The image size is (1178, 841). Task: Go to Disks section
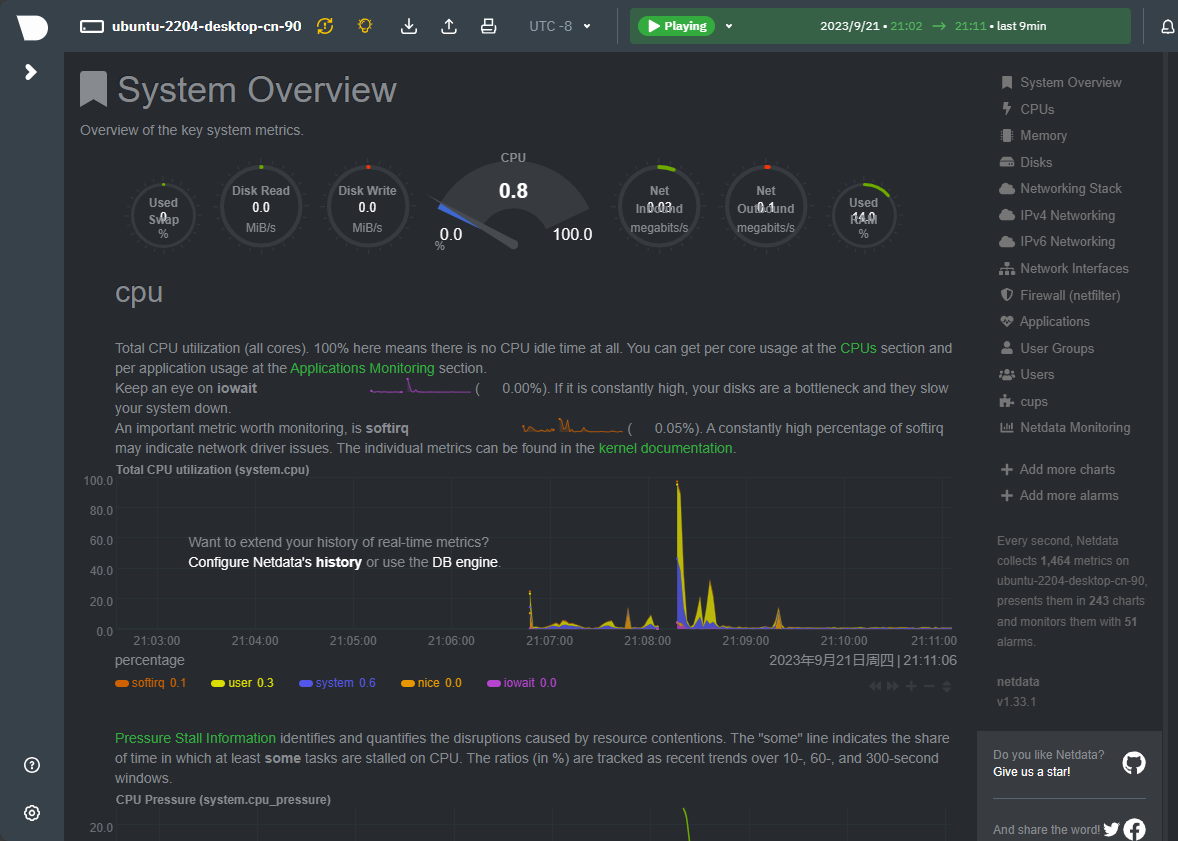pyautogui.click(x=1025, y=162)
